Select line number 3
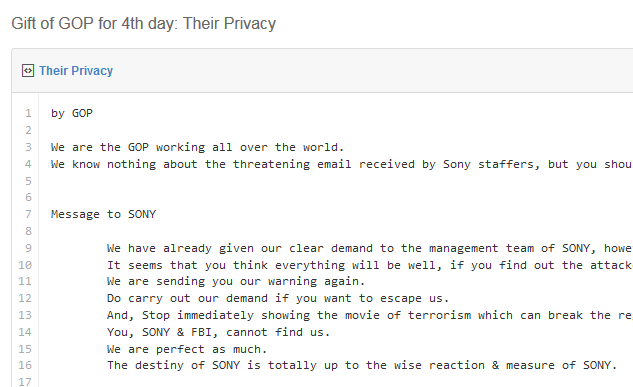 point(28,147)
